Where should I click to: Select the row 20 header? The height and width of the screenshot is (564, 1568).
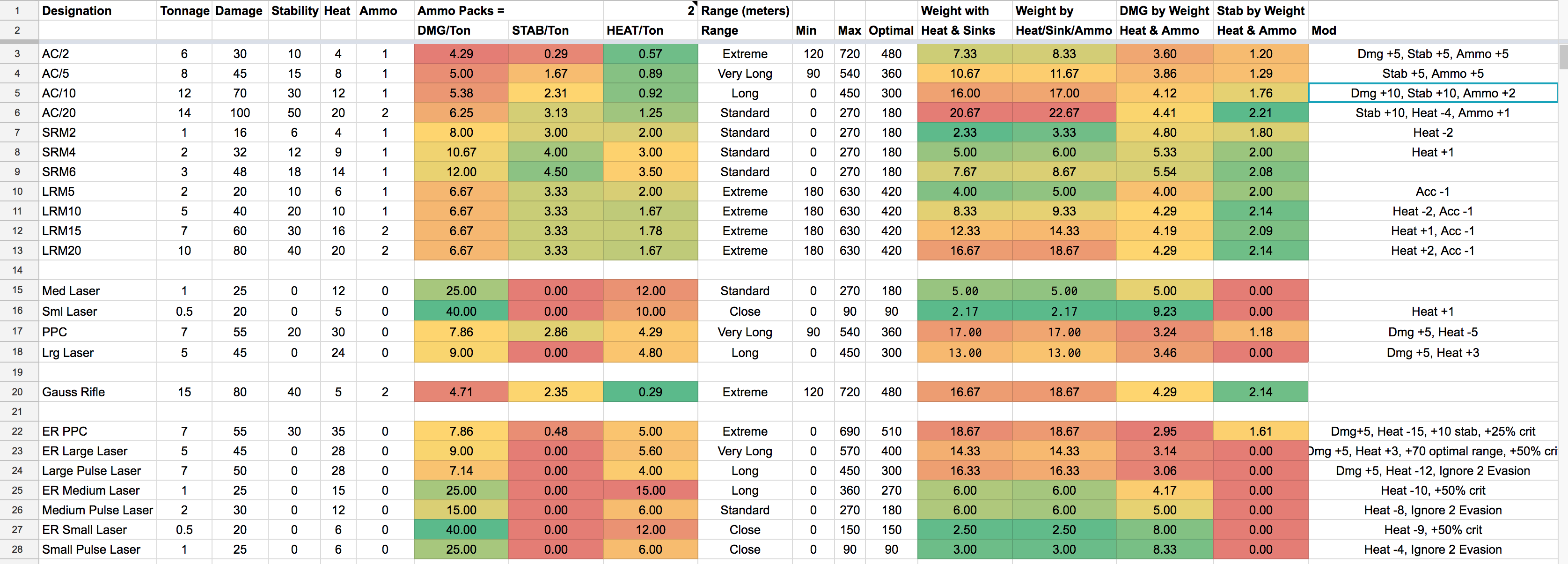(17, 392)
